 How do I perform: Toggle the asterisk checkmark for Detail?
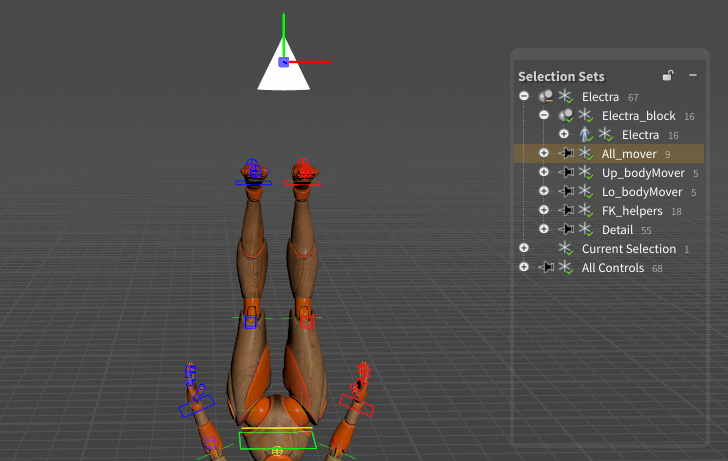point(585,229)
